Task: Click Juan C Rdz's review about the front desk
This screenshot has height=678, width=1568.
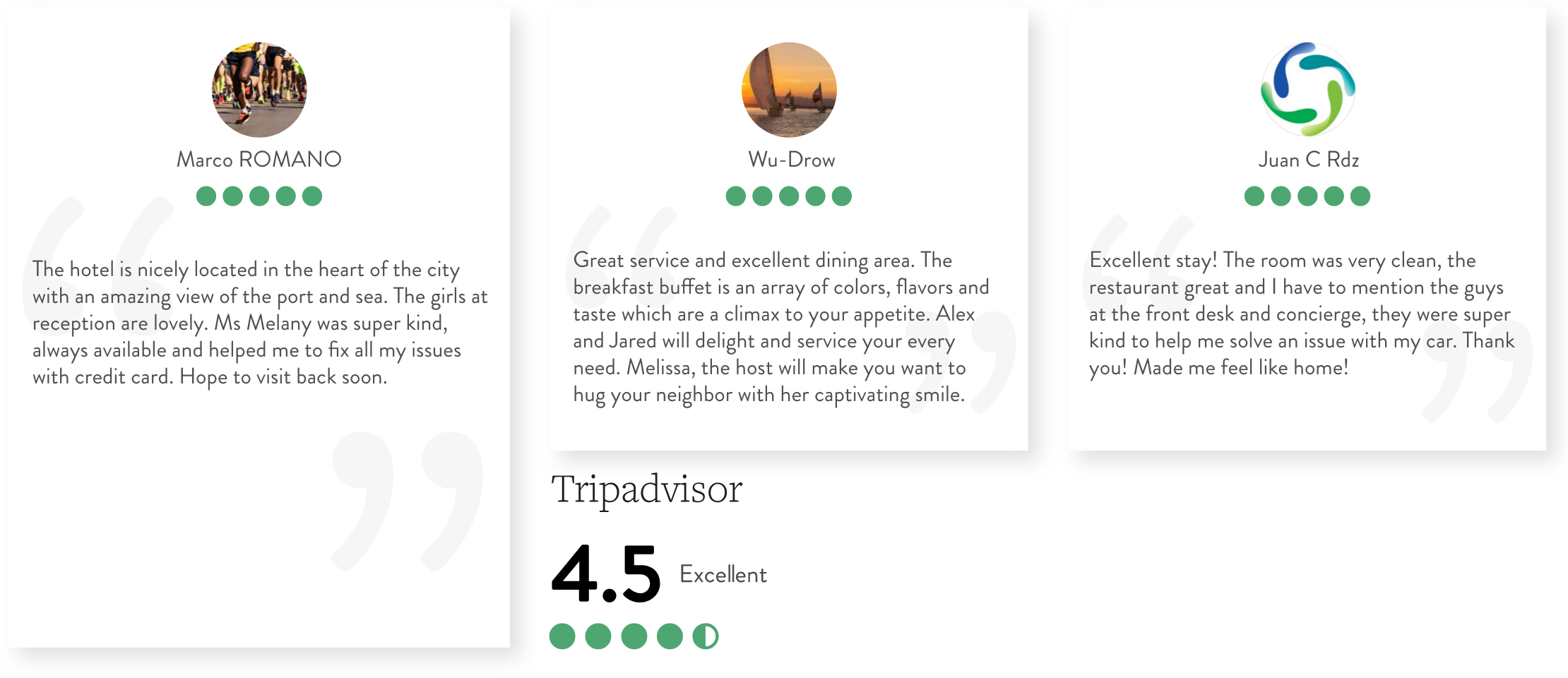Action: pos(1301,314)
